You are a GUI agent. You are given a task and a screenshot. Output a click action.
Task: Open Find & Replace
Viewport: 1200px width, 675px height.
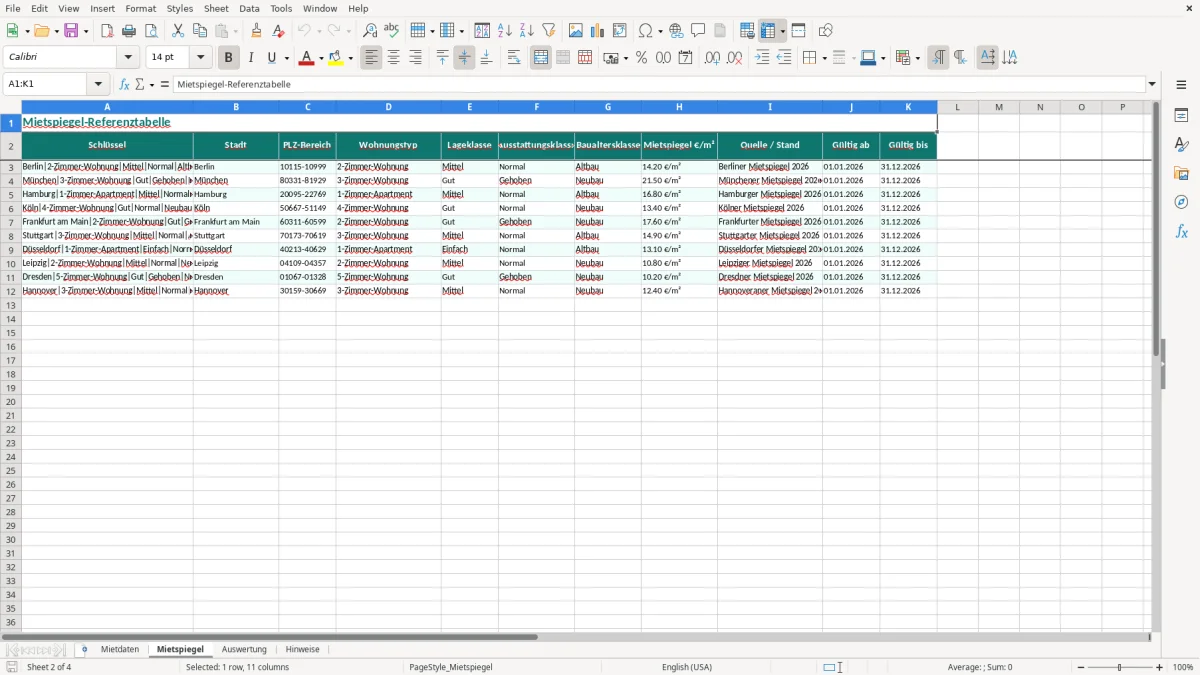pyautogui.click(x=370, y=31)
